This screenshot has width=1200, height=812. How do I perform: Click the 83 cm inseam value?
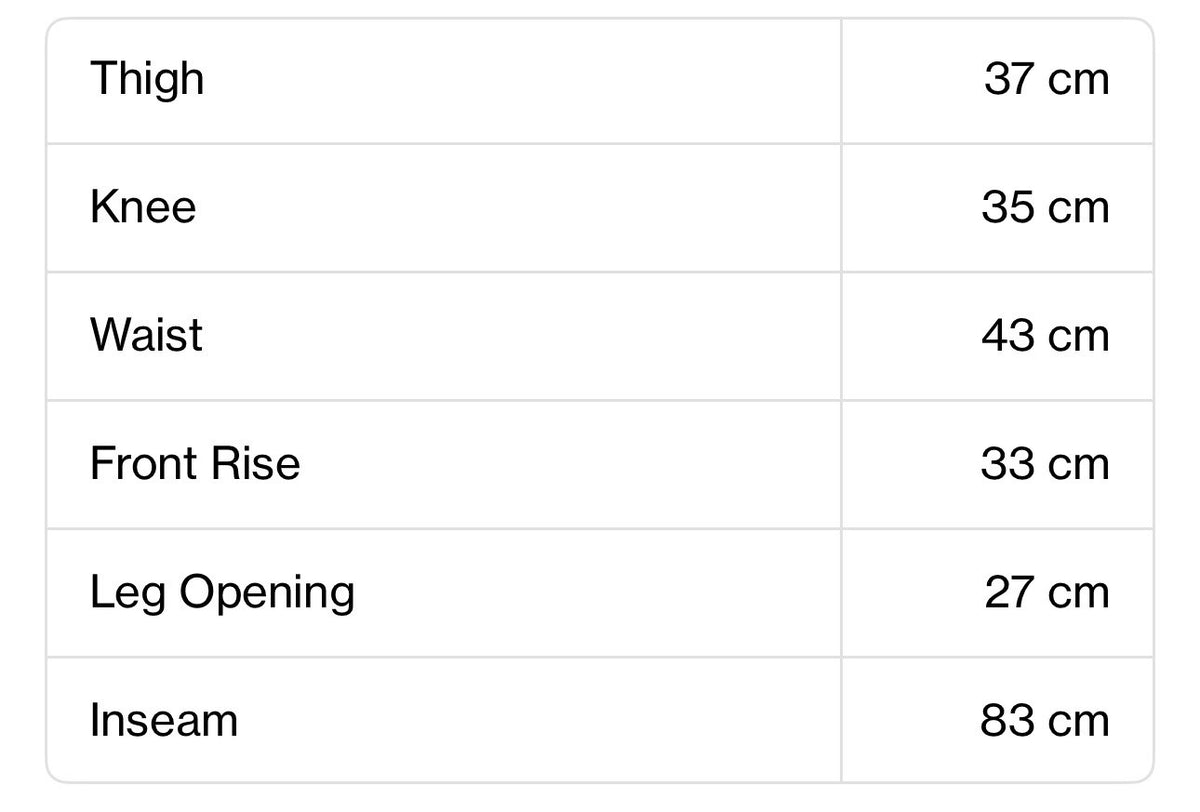point(1046,720)
